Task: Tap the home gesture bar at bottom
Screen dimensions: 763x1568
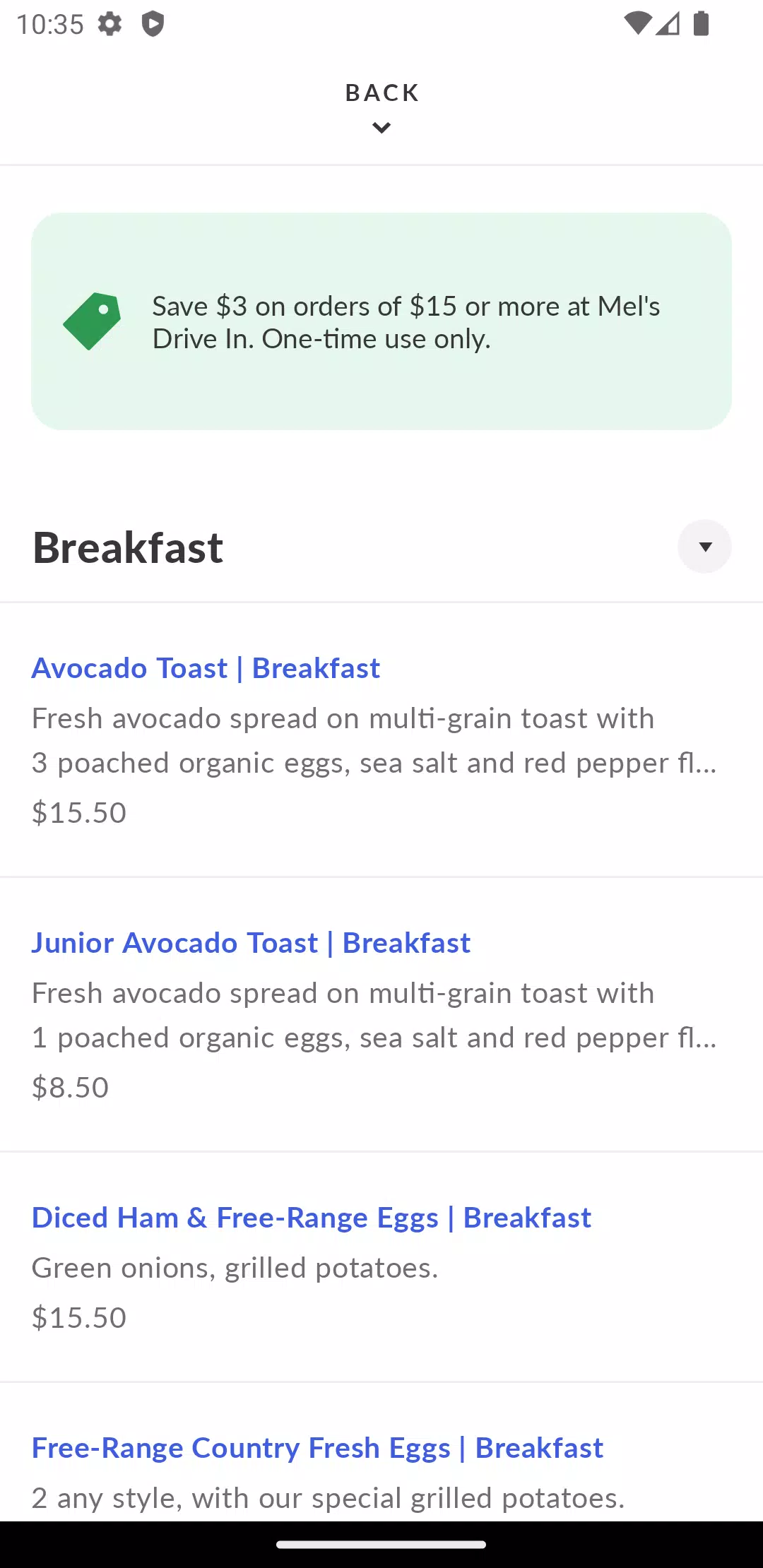Action: click(381, 1545)
